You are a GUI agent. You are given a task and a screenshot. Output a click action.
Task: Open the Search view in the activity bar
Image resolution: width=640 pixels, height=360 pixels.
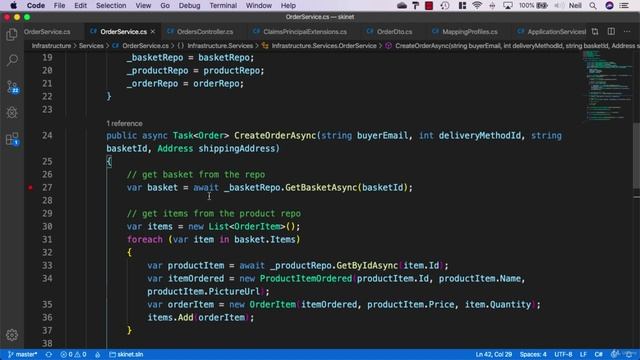(12, 60)
